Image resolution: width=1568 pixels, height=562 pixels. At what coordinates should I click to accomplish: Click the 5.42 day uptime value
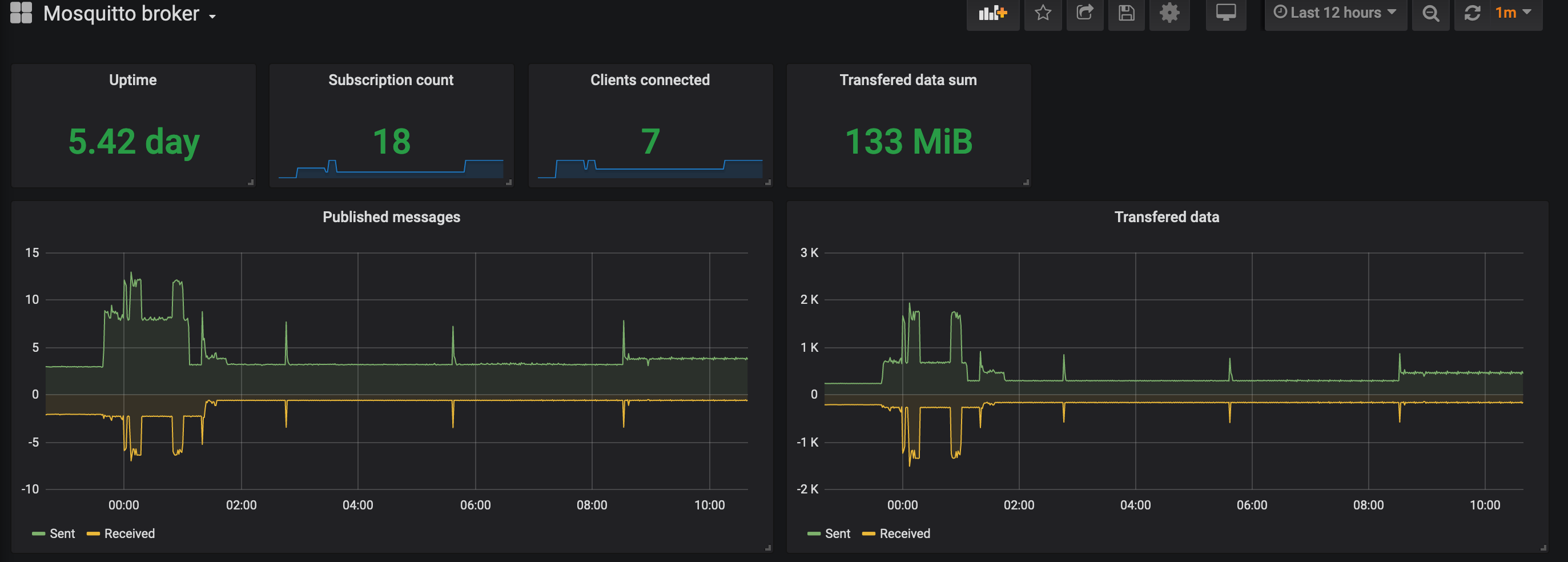(x=134, y=142)
